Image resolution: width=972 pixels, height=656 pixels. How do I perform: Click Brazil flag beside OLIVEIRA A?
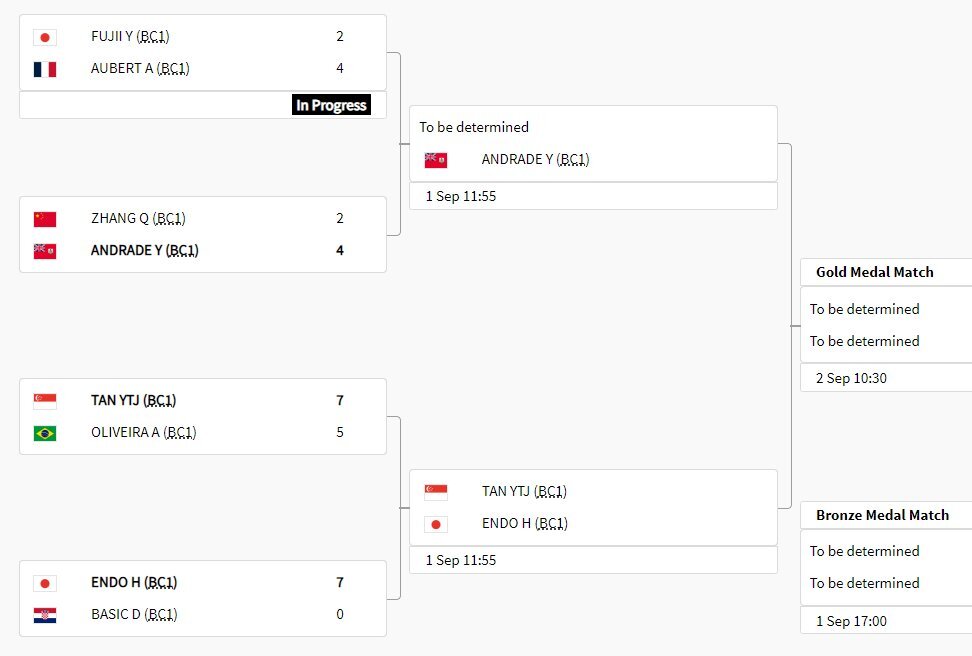[44, 433]
